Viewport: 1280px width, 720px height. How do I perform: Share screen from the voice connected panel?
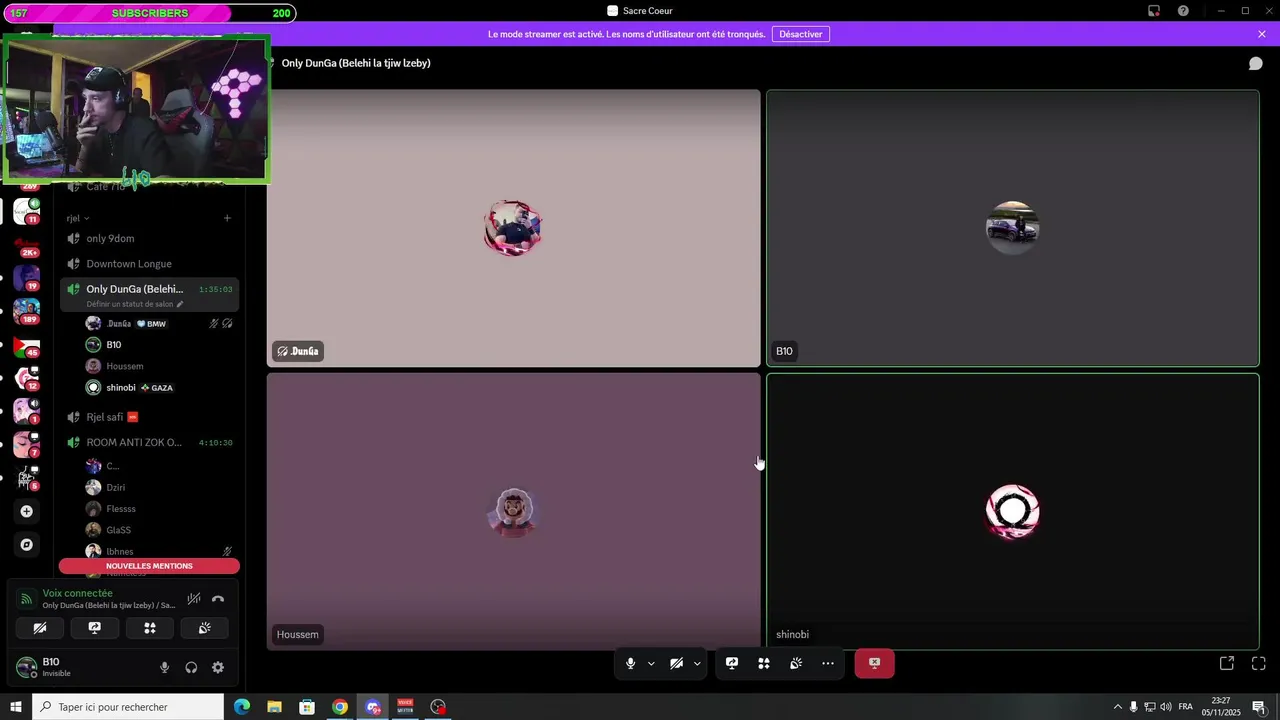pos(95,628)
